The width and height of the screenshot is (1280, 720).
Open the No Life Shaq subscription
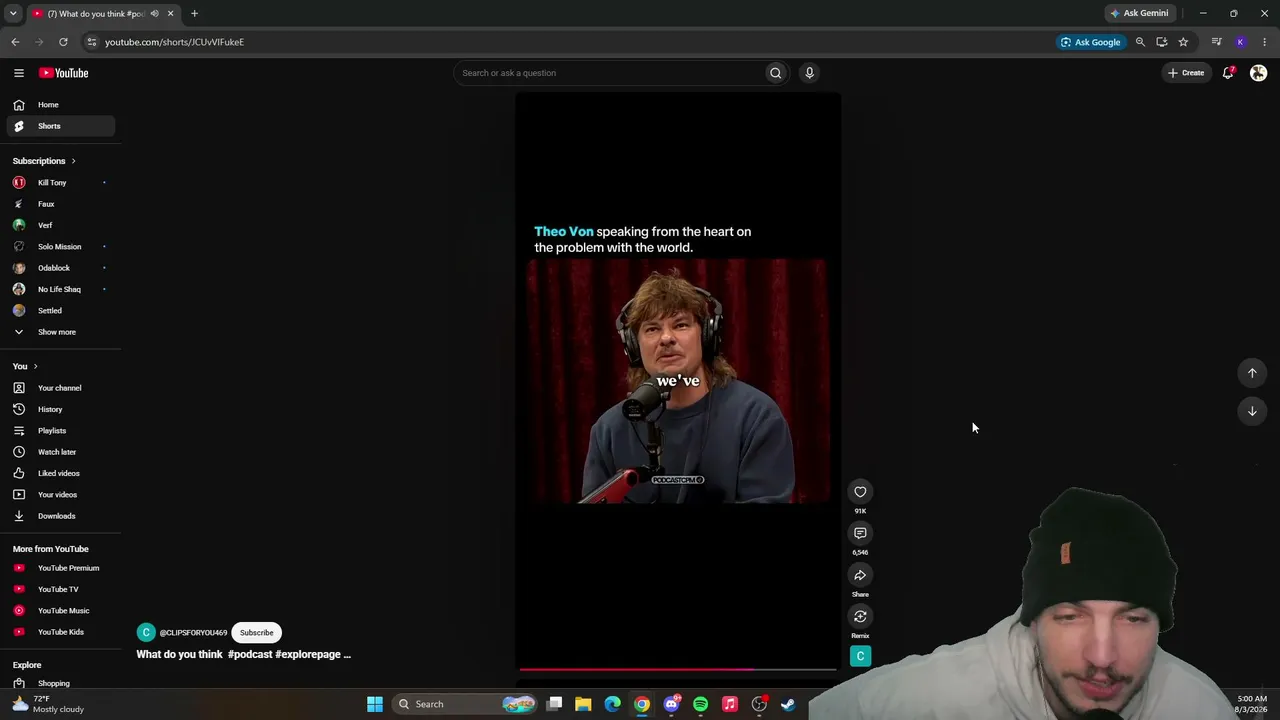pos(59,289)
